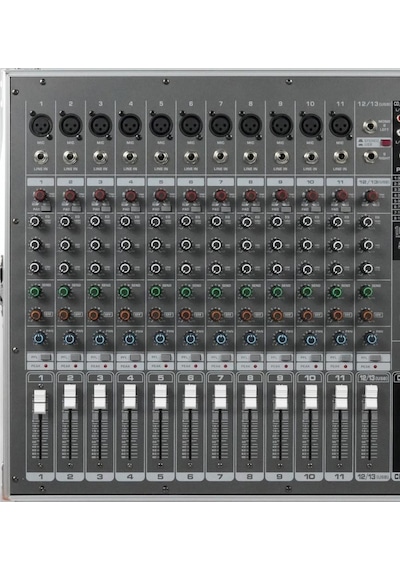Click the blue pan knob on channel 10
The image size is (400, 570).
(x=310, y=339)
